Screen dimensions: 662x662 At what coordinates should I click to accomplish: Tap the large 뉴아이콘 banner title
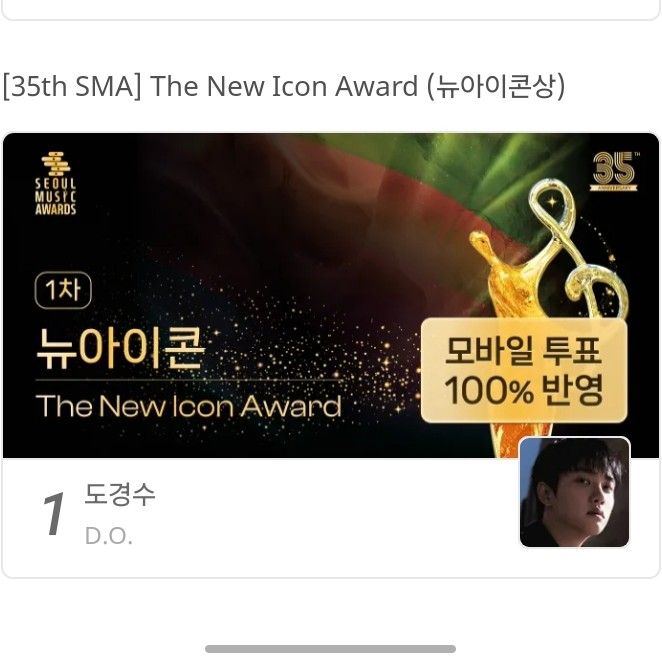pos(121,349)
